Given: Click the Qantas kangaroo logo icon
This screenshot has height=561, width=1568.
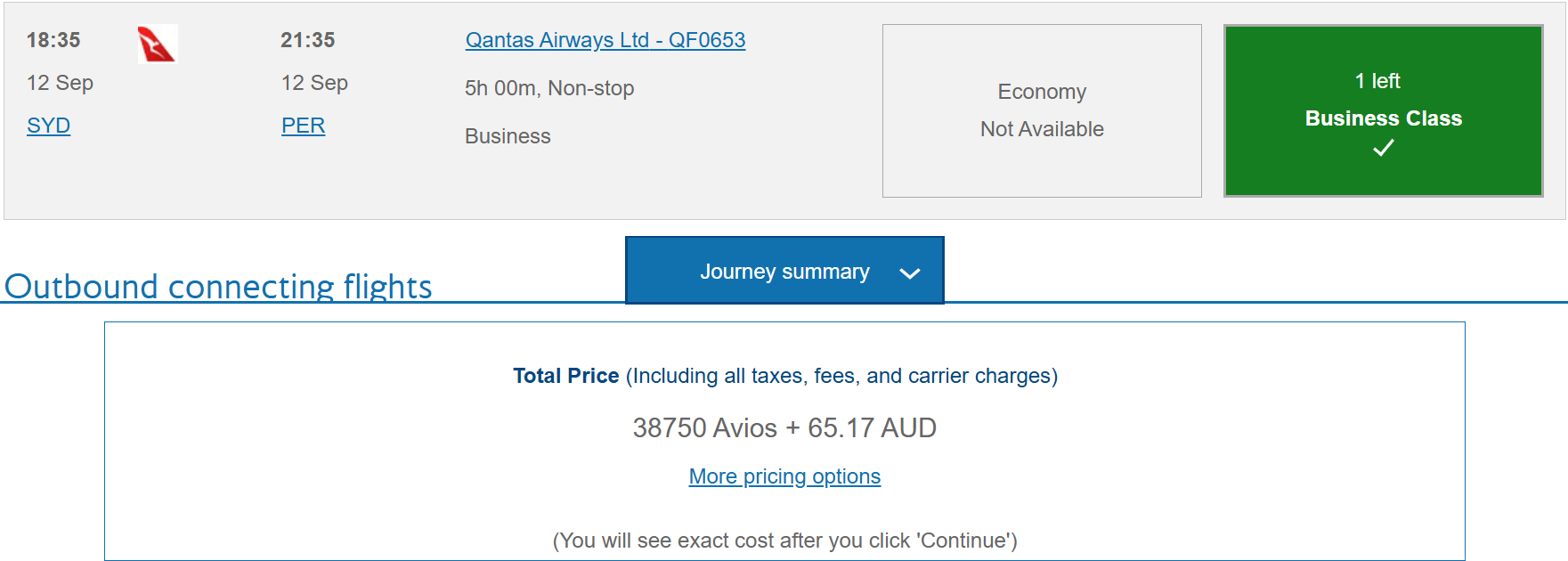Looking at the screenshot, I should [158, 44].
